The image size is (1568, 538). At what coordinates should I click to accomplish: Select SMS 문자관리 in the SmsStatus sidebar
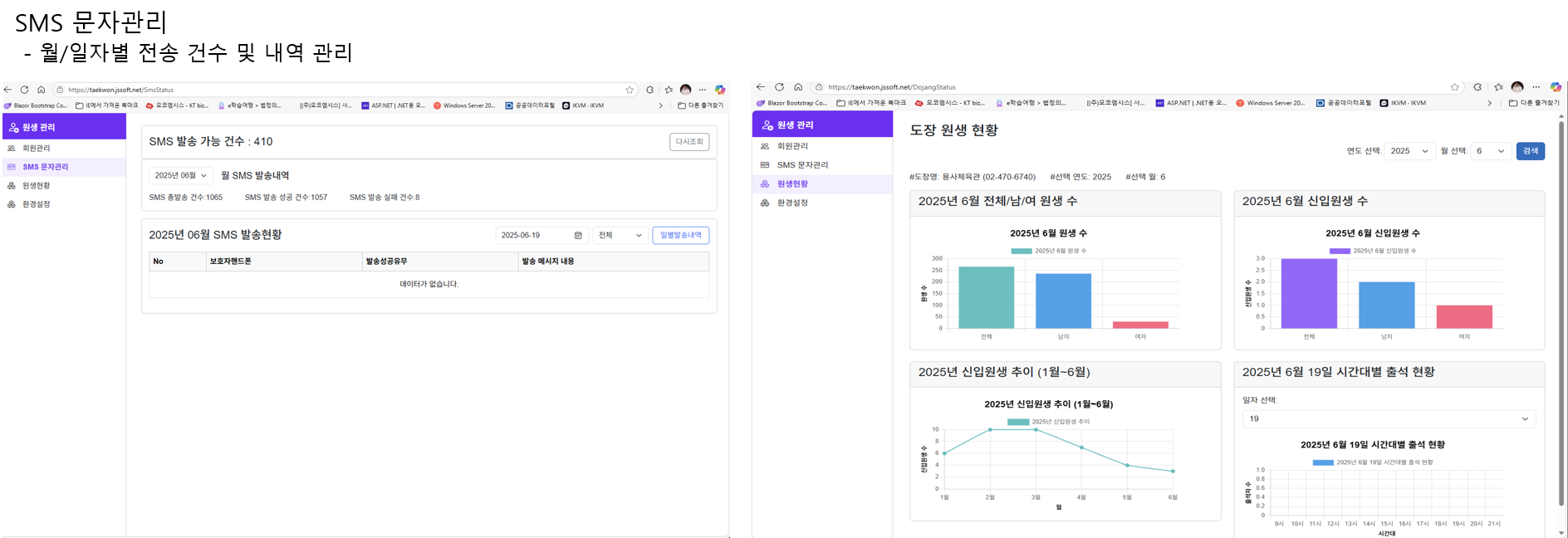(63, 167)
